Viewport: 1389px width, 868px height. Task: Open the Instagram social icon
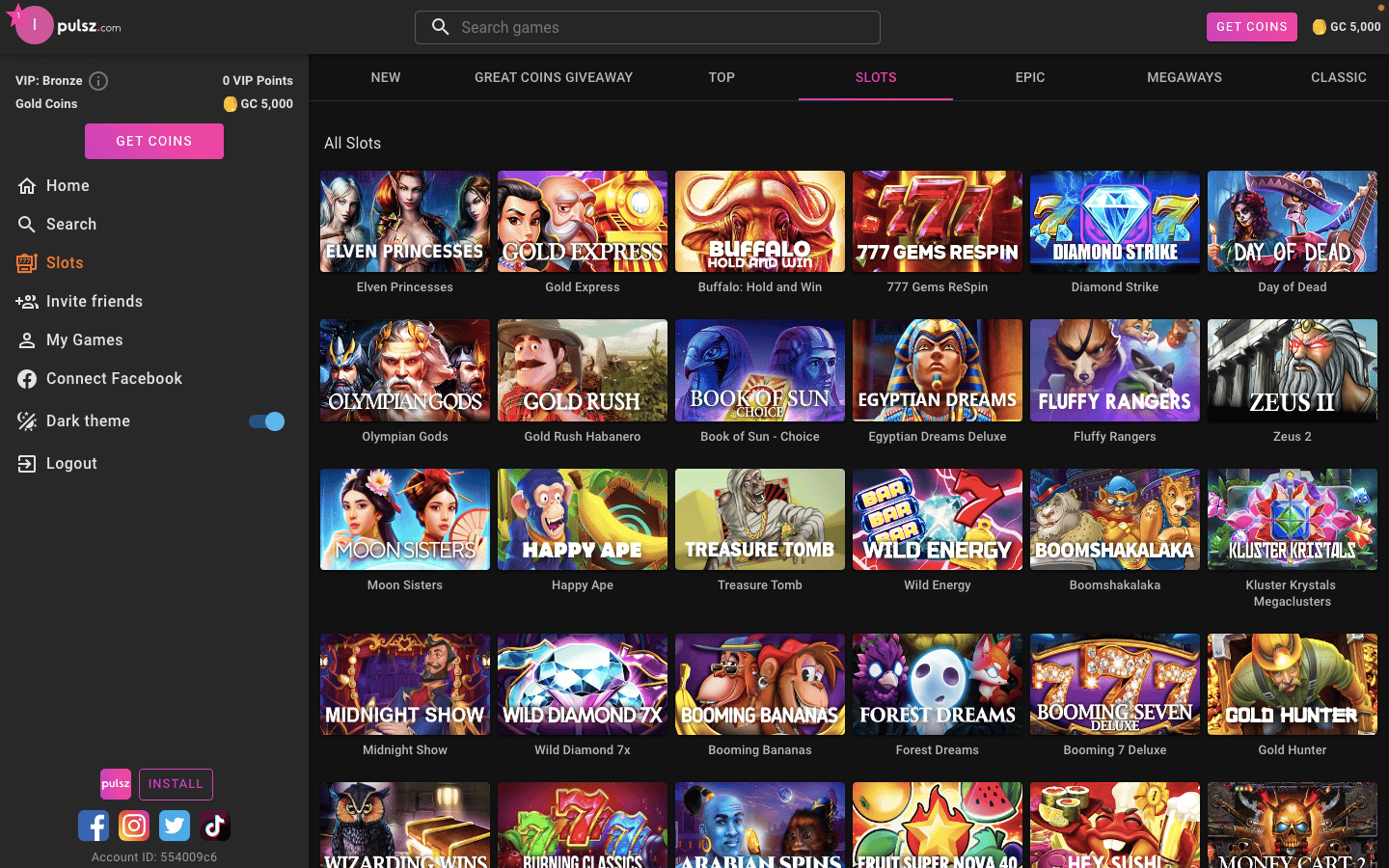[x=134, y=826]
